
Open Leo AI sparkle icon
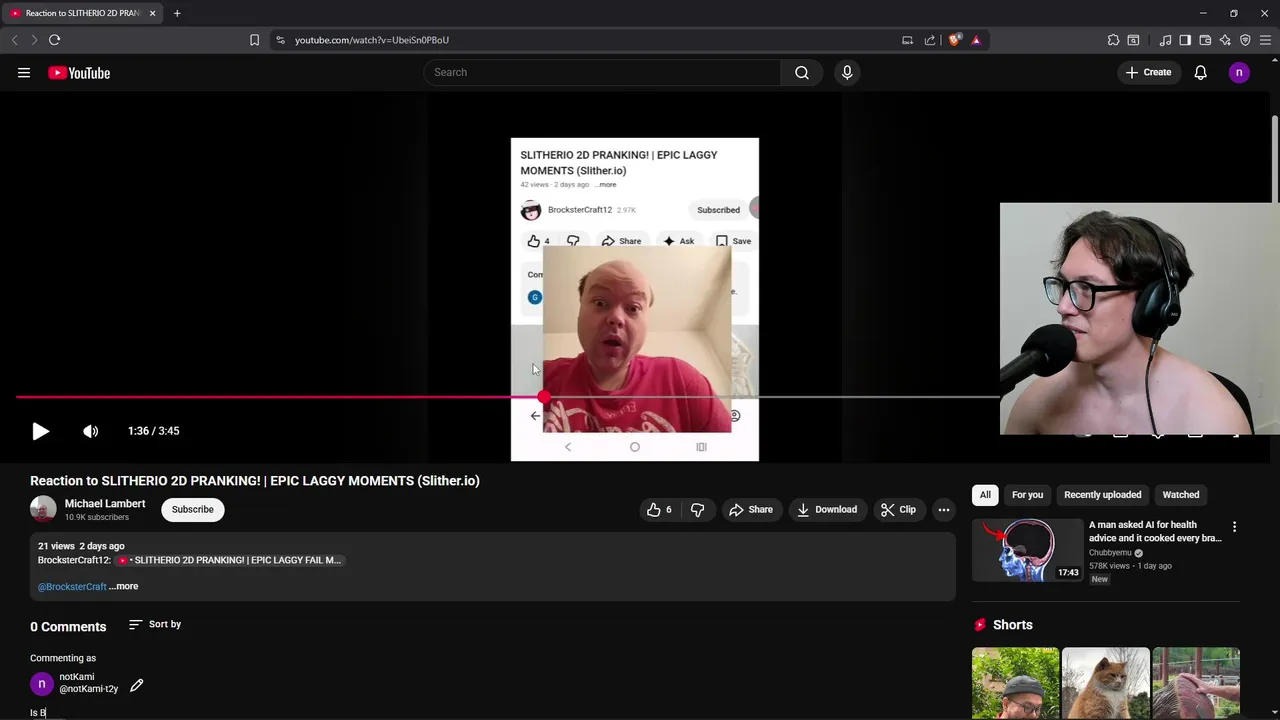(x=1225, y=40)
